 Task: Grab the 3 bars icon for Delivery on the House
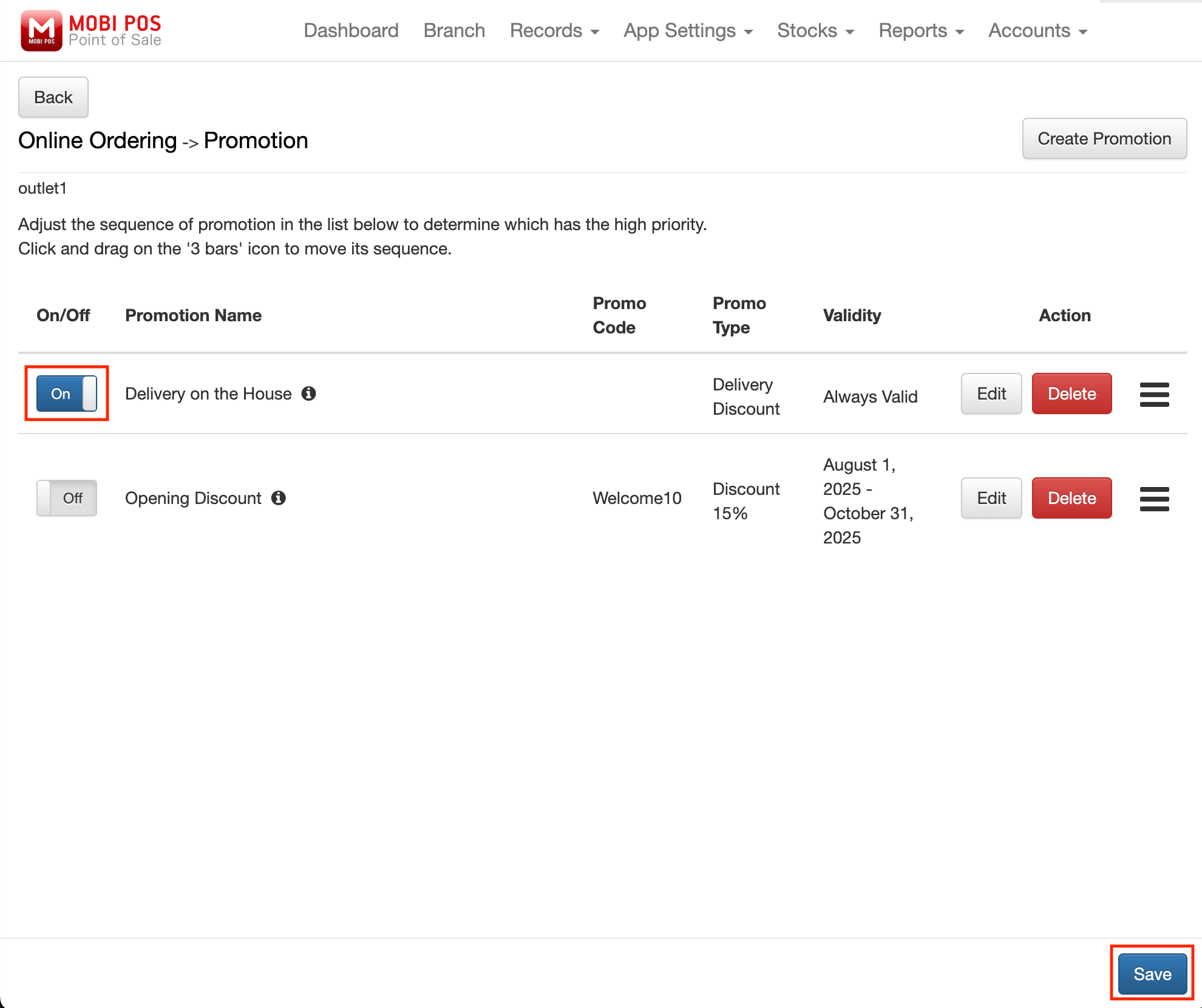(x=1154, y=394)
